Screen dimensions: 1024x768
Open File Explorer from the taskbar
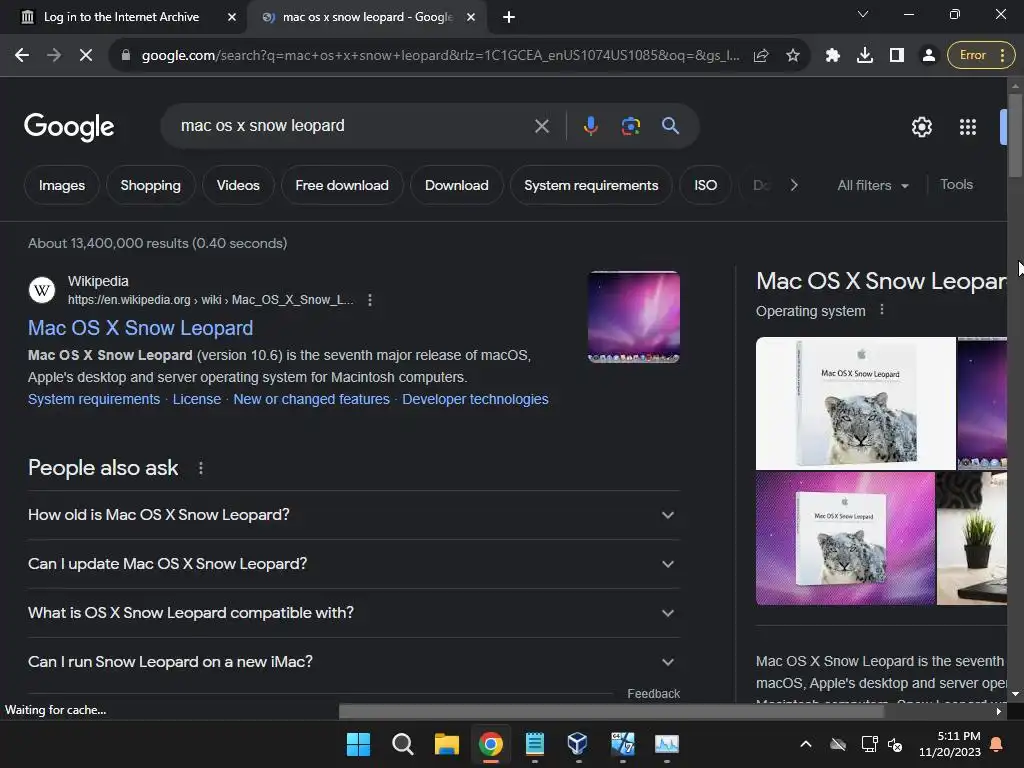(447, 744)
